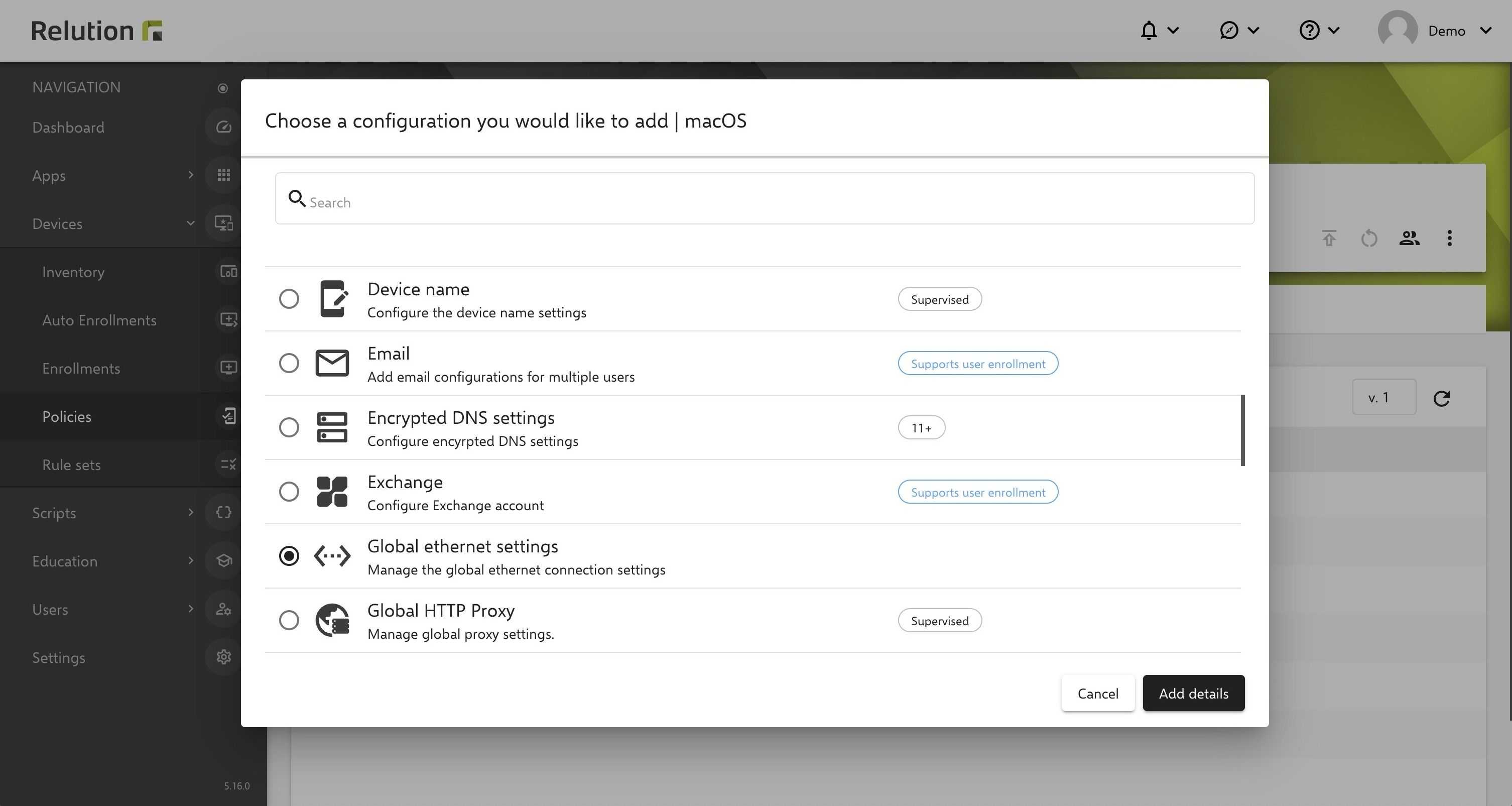
Task: Open the compass explore icon
Action: 1228,31
